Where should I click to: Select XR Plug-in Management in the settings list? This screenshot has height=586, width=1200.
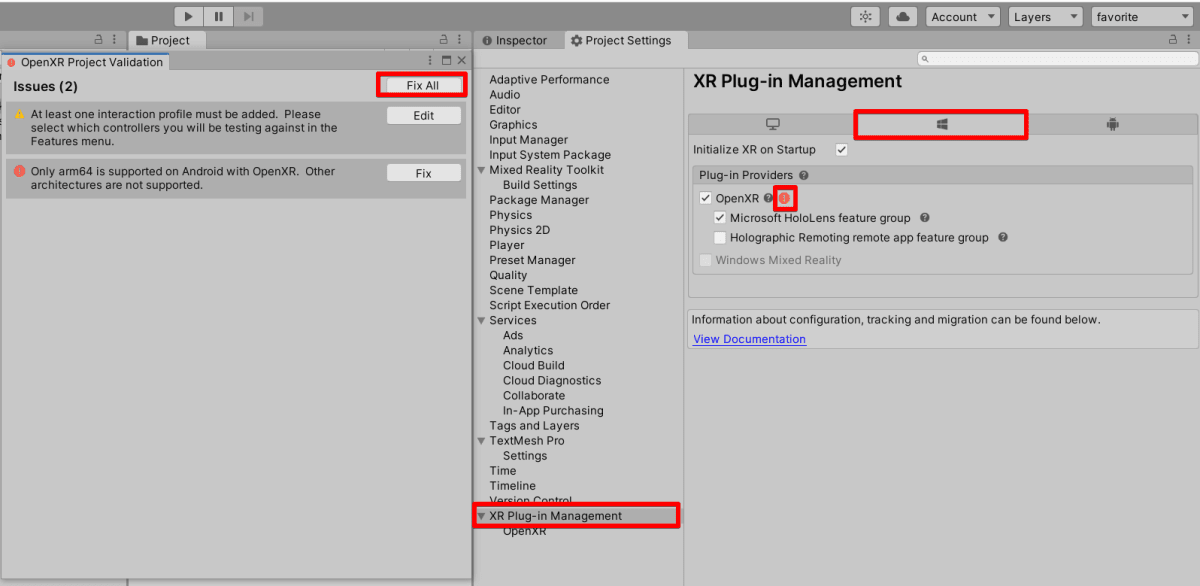(x=555, y=516)
